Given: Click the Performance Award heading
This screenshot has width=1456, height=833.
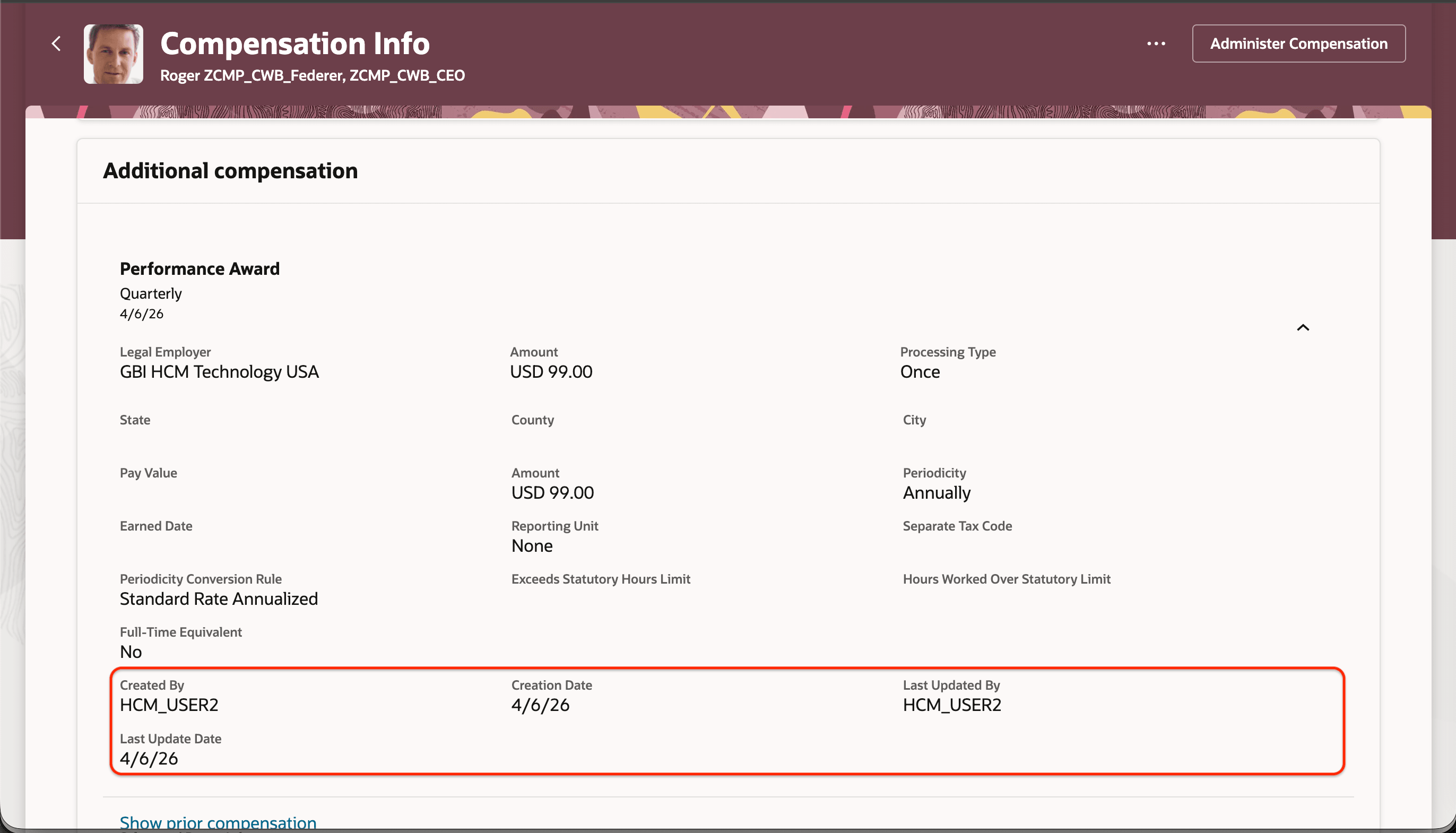Looking at the screenshot, I should click(x=200, y=268).
